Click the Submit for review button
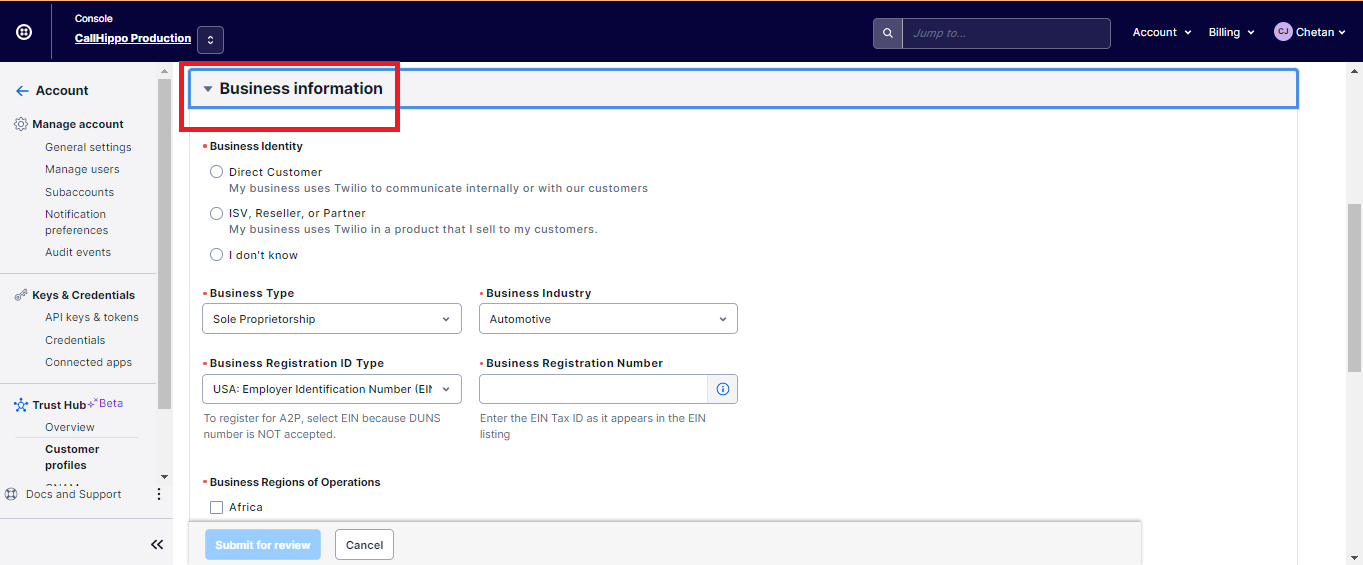 click(x=263, y=545)
